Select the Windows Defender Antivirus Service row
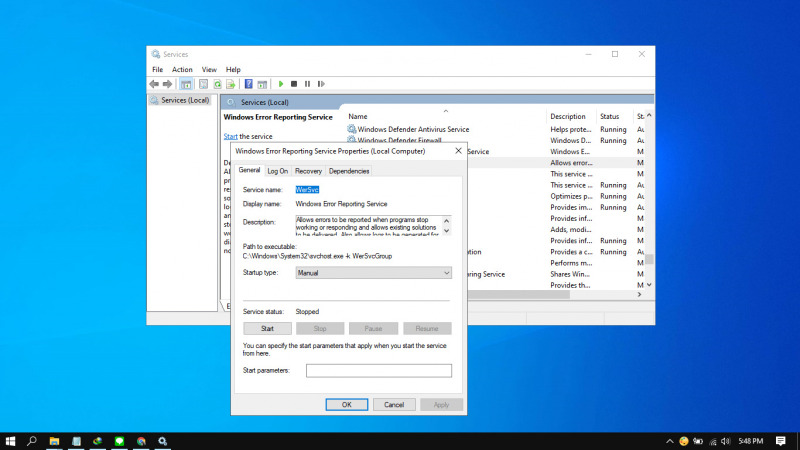 click(x=413, y=129)
